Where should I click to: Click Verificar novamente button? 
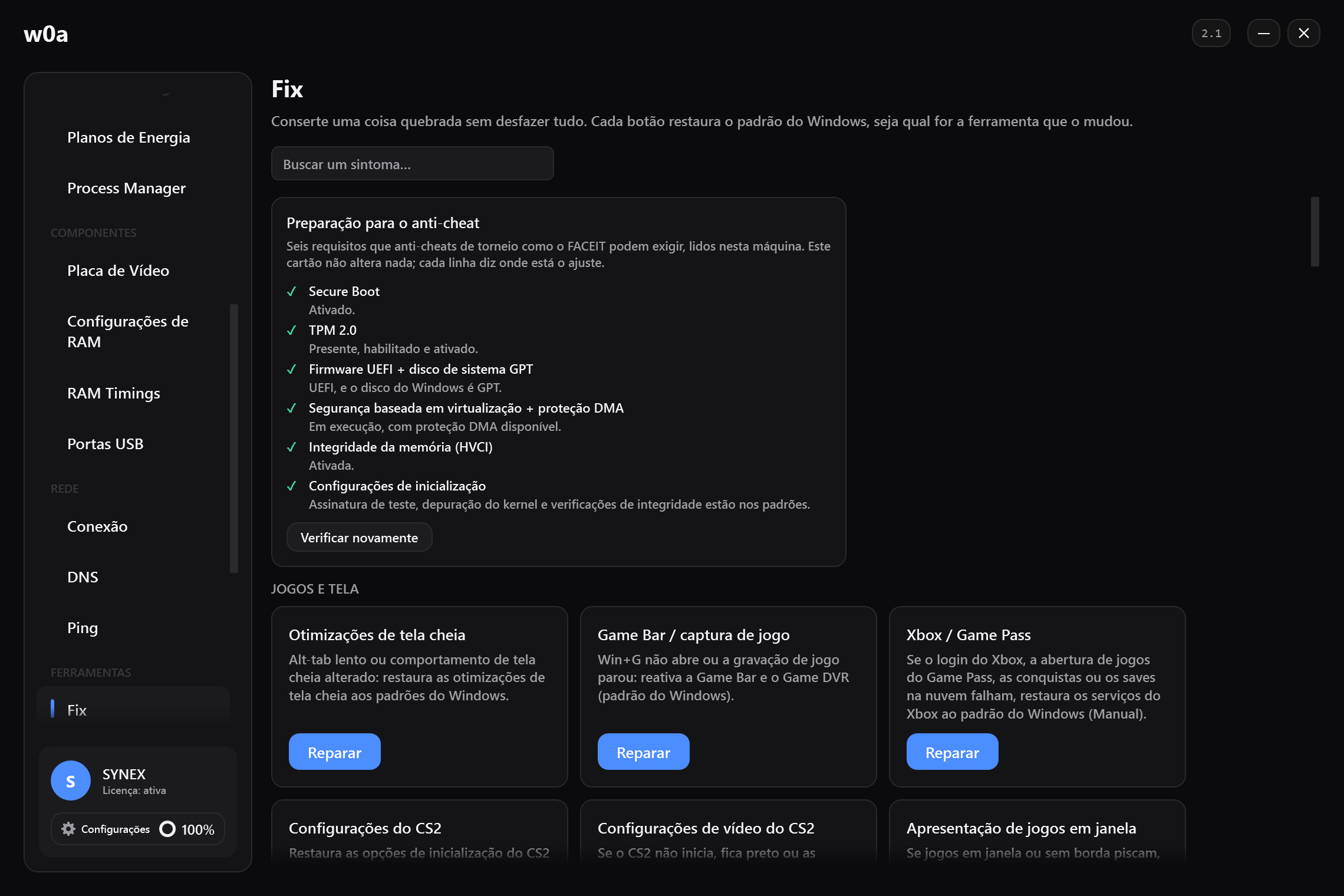click(359, 538)
